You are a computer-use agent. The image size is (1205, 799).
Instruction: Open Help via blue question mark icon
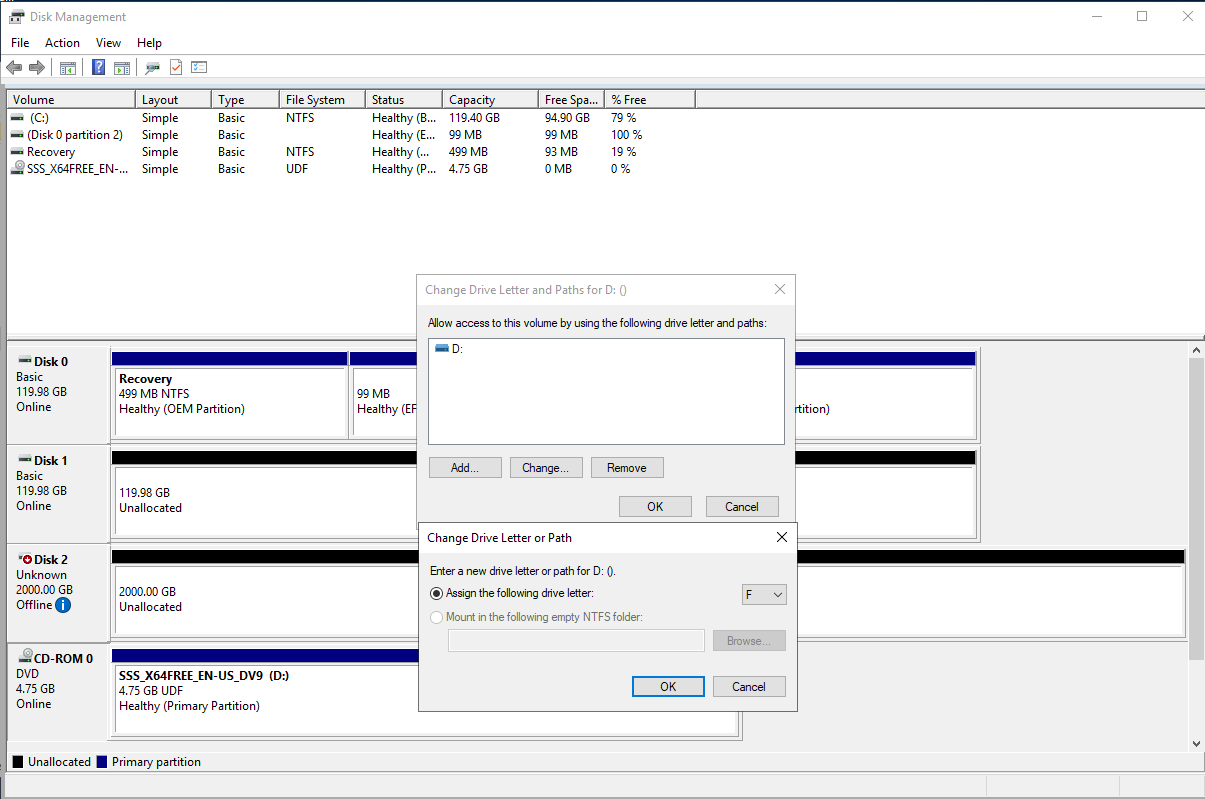(99, 68)
